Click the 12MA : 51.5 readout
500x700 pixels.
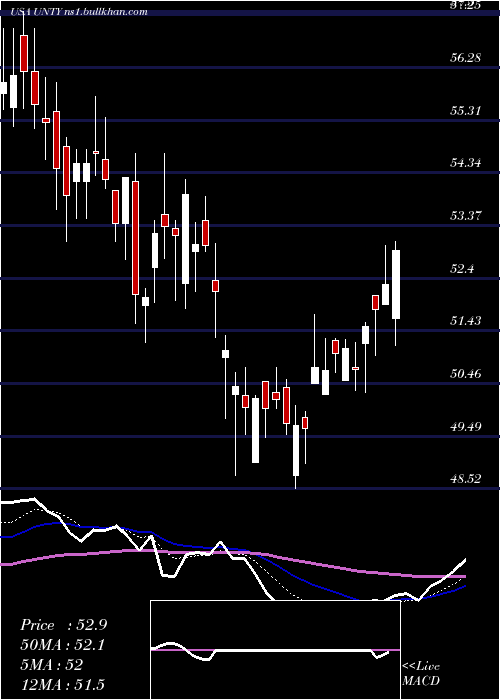point(62,684)
